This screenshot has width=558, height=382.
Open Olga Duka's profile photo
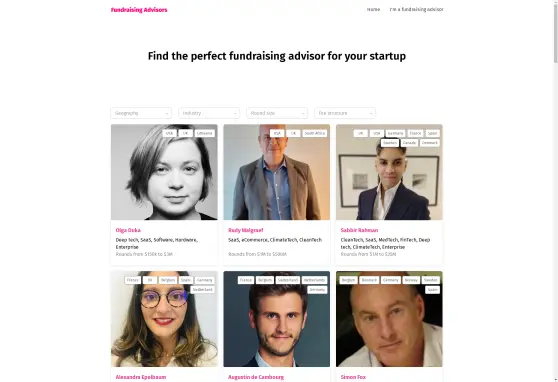coord(164,172)
